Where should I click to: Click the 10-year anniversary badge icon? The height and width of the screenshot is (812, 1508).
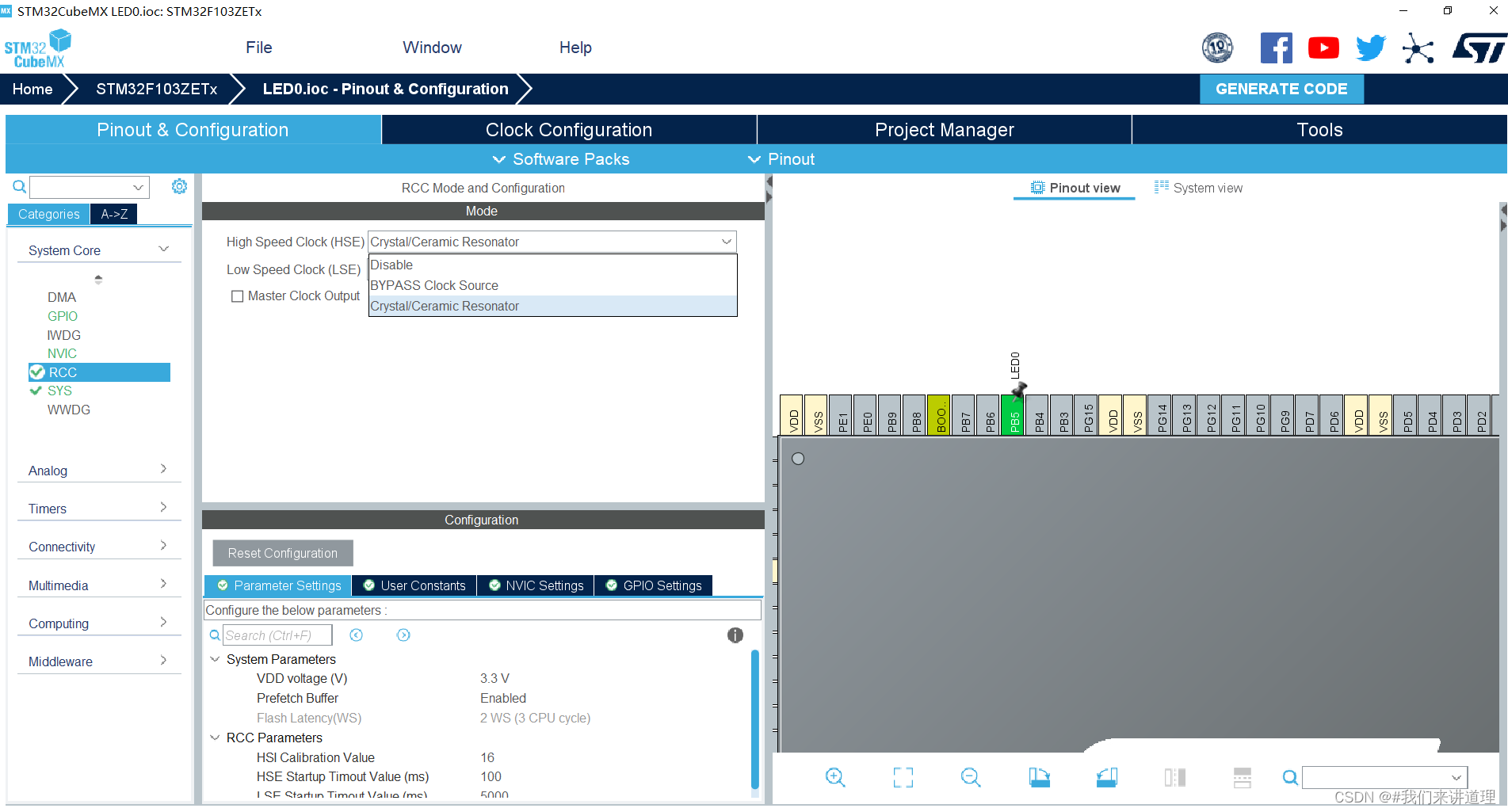(1217, 48)
